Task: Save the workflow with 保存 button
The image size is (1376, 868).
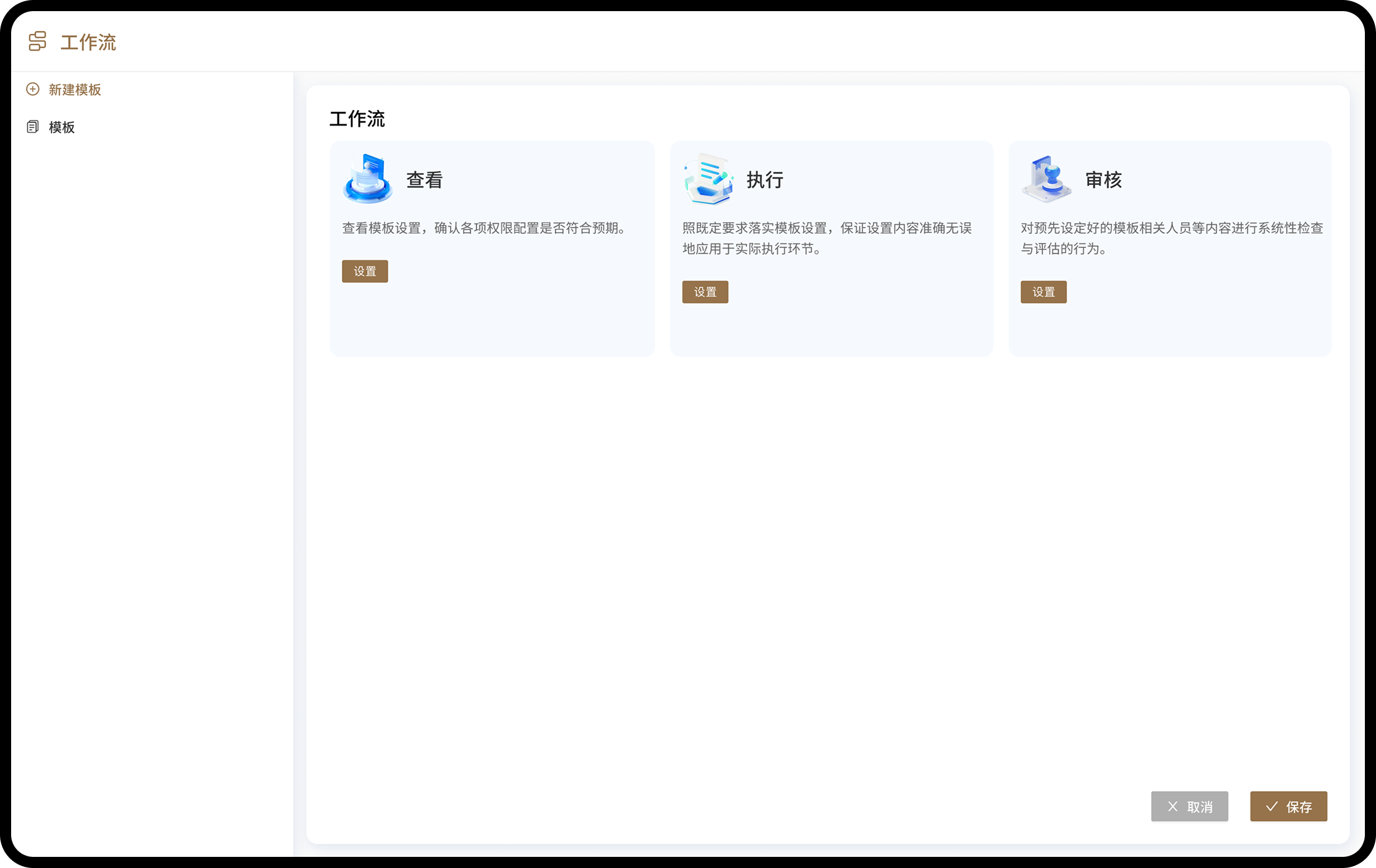Action: pos(1288,806)
